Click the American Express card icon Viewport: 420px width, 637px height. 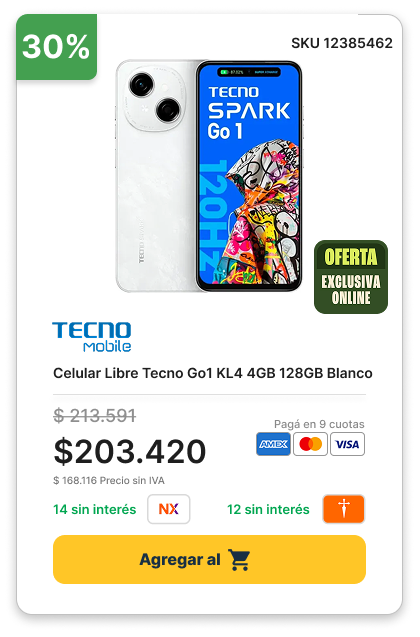(x=273, y=444)
